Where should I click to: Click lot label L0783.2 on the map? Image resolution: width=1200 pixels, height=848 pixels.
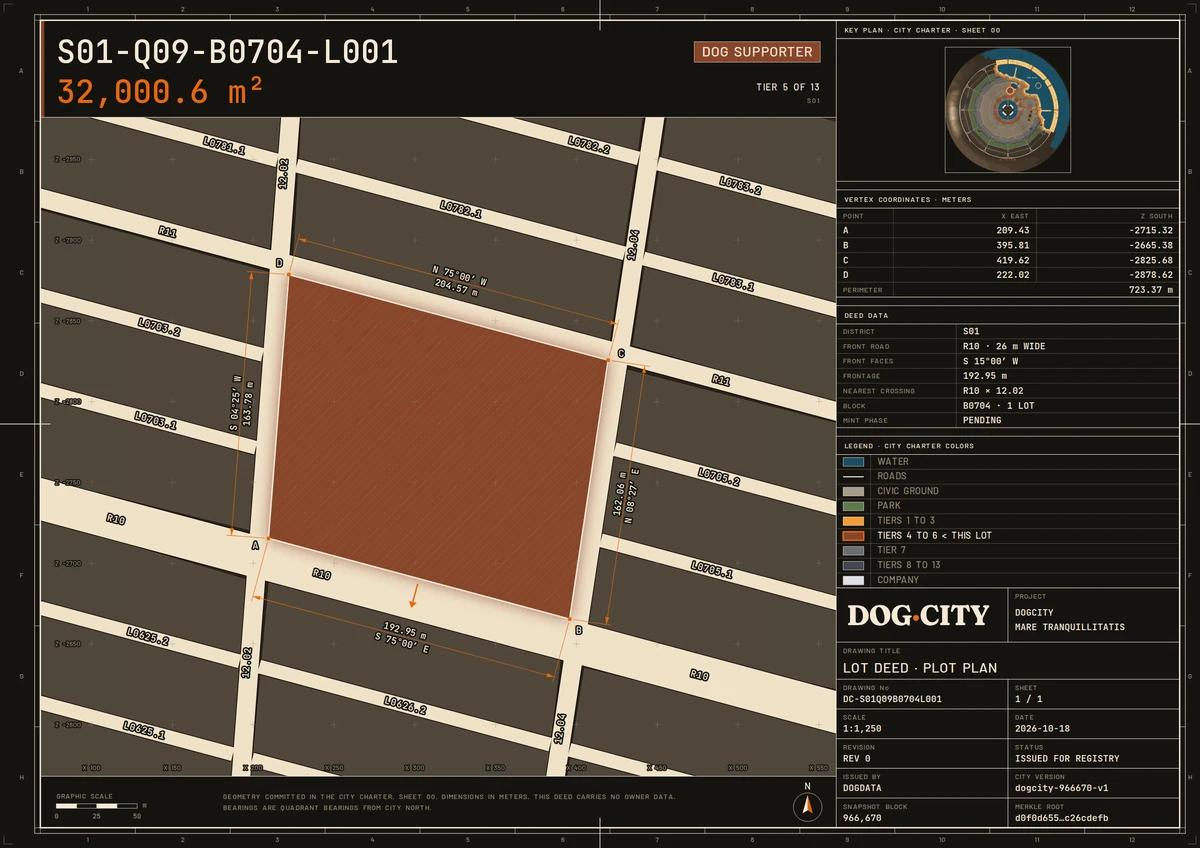pos(741,185)
